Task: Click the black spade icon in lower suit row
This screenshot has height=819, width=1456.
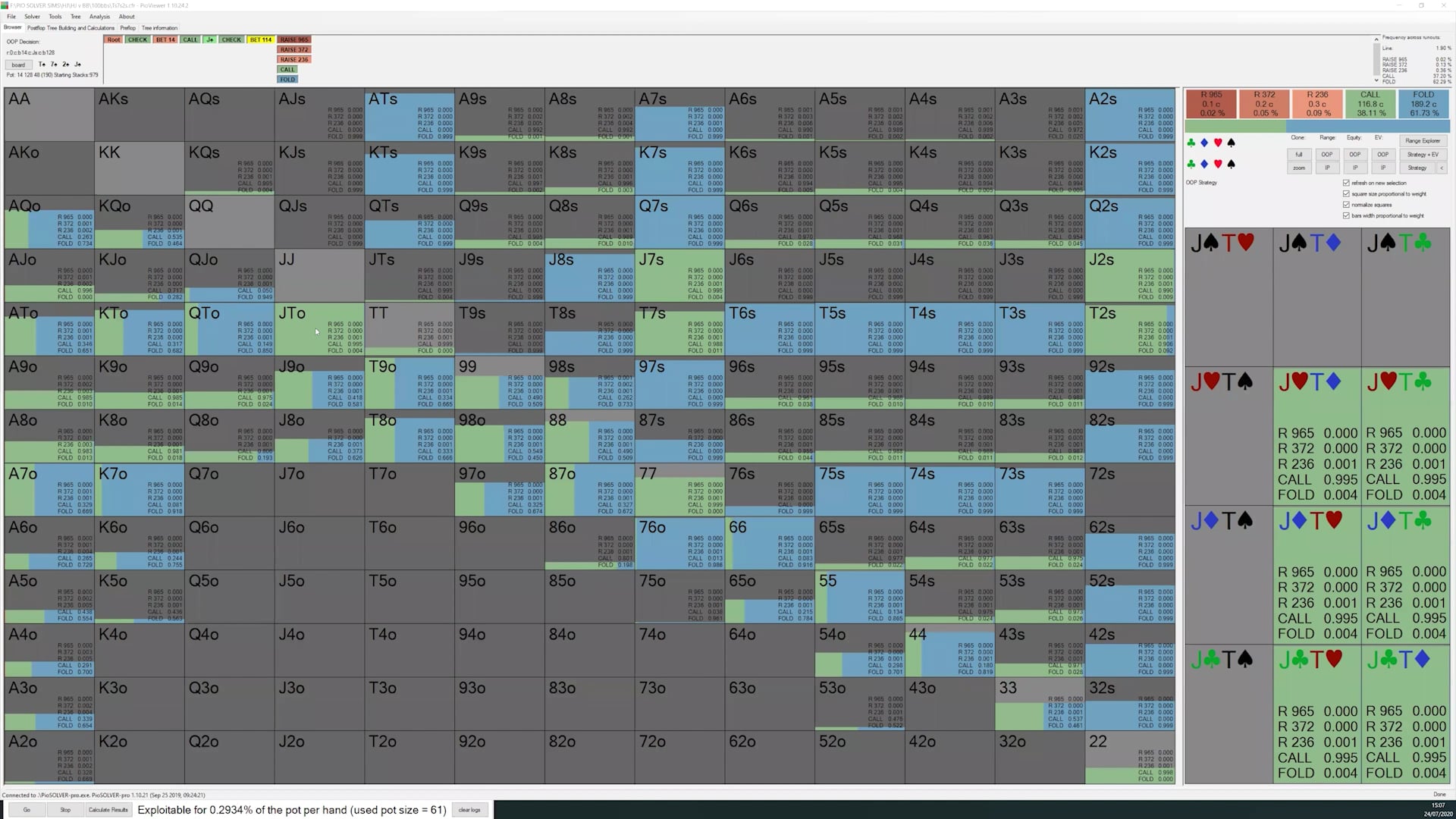Action: [1231, 164]
